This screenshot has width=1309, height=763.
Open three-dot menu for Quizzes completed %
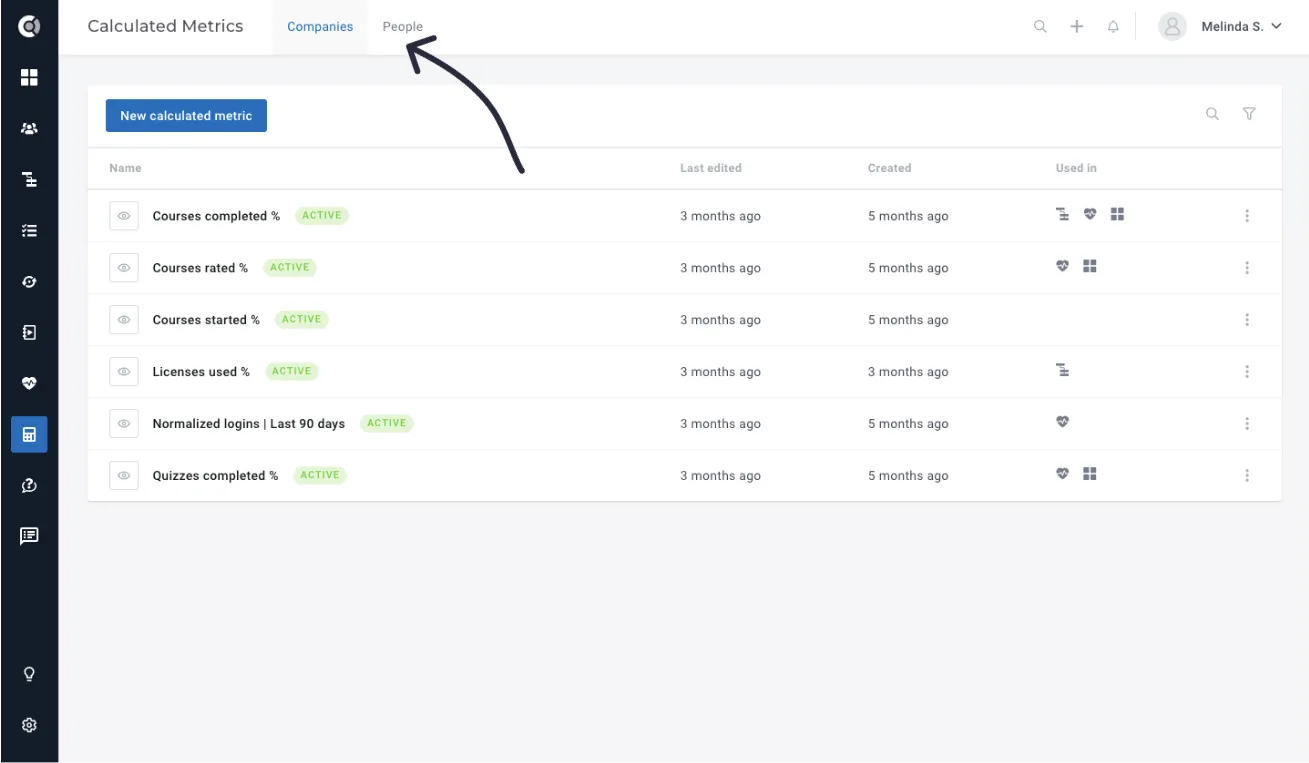pos(1247,476)
